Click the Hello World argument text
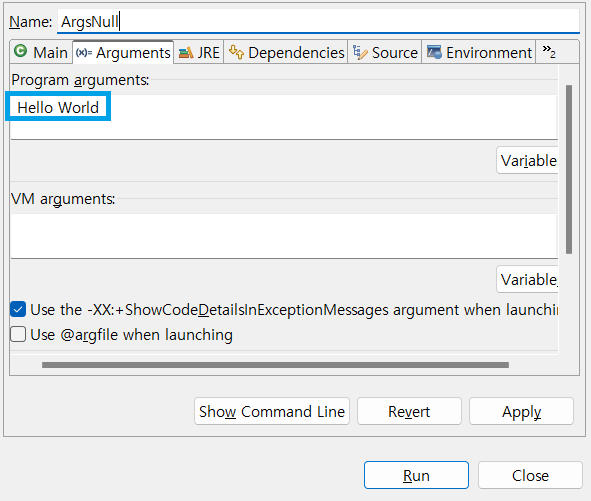Image resolution: width=591 pixels, height=501 pixels. pos(58,108)
